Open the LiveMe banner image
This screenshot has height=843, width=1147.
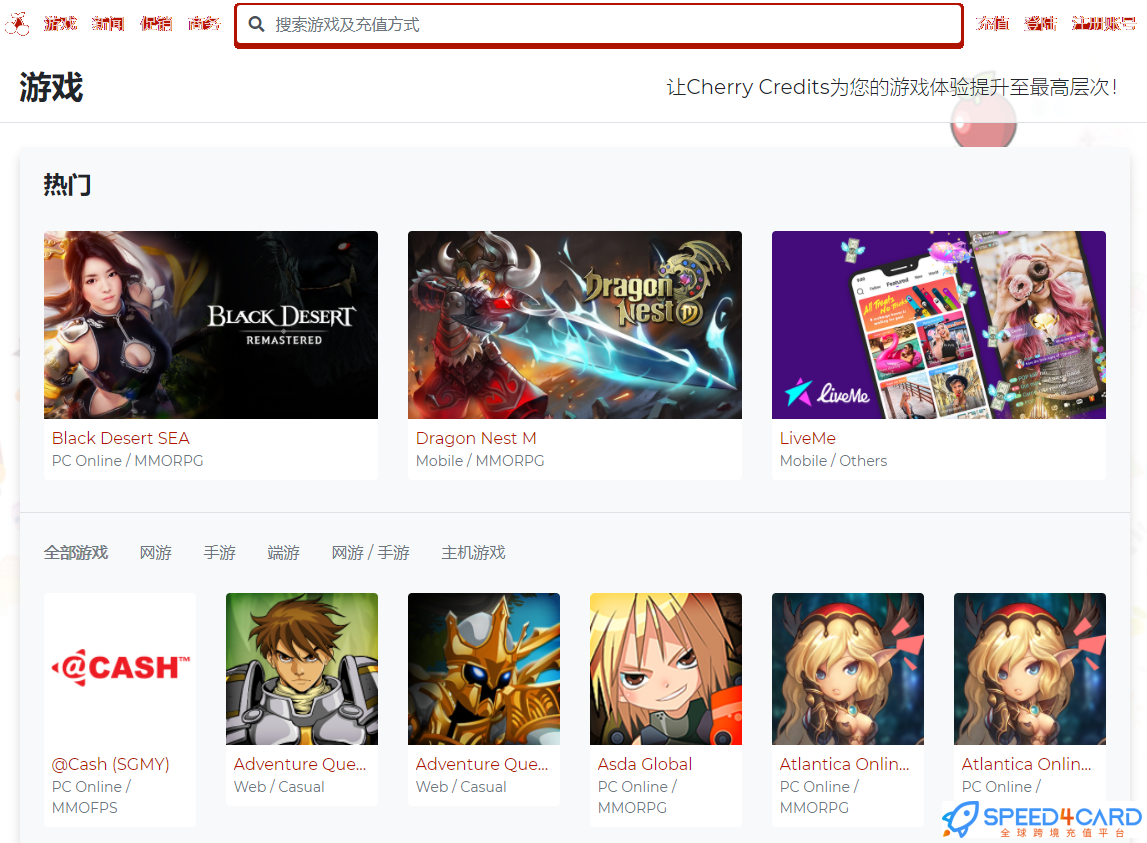coord(939,325)
